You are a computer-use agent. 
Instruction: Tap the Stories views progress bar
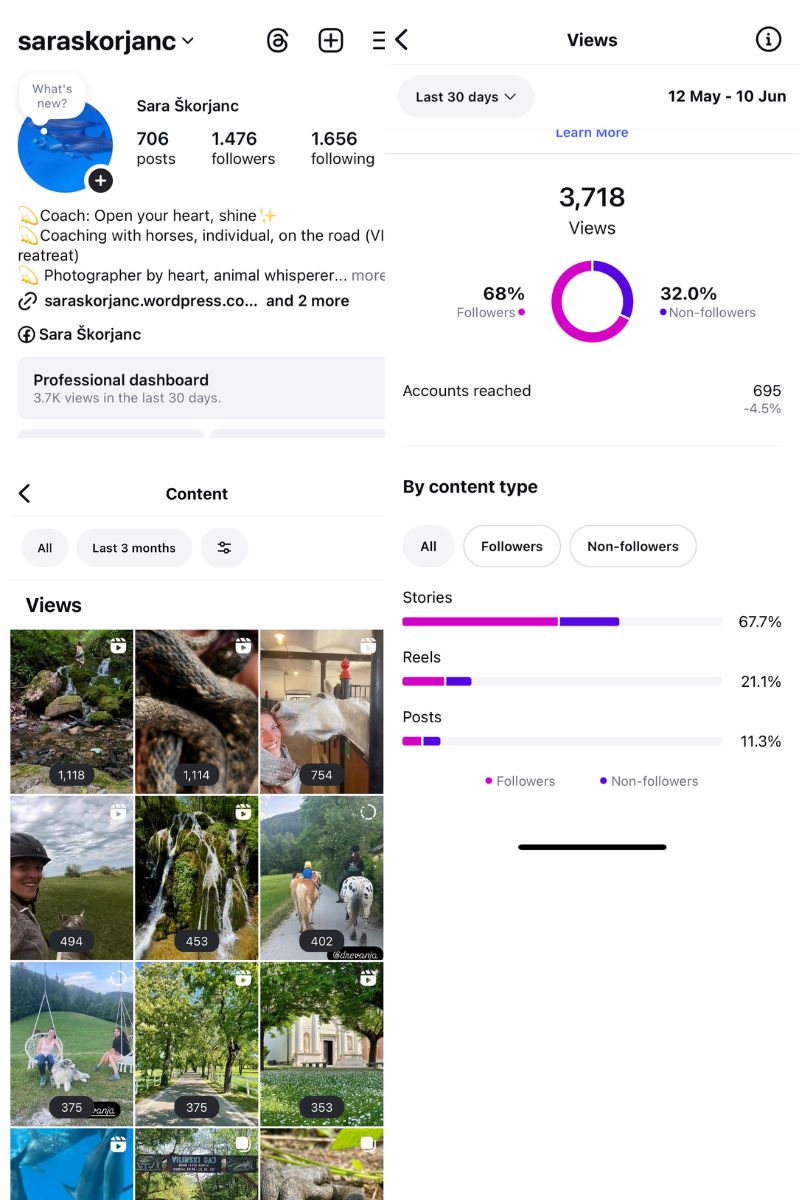click(561, 622)
